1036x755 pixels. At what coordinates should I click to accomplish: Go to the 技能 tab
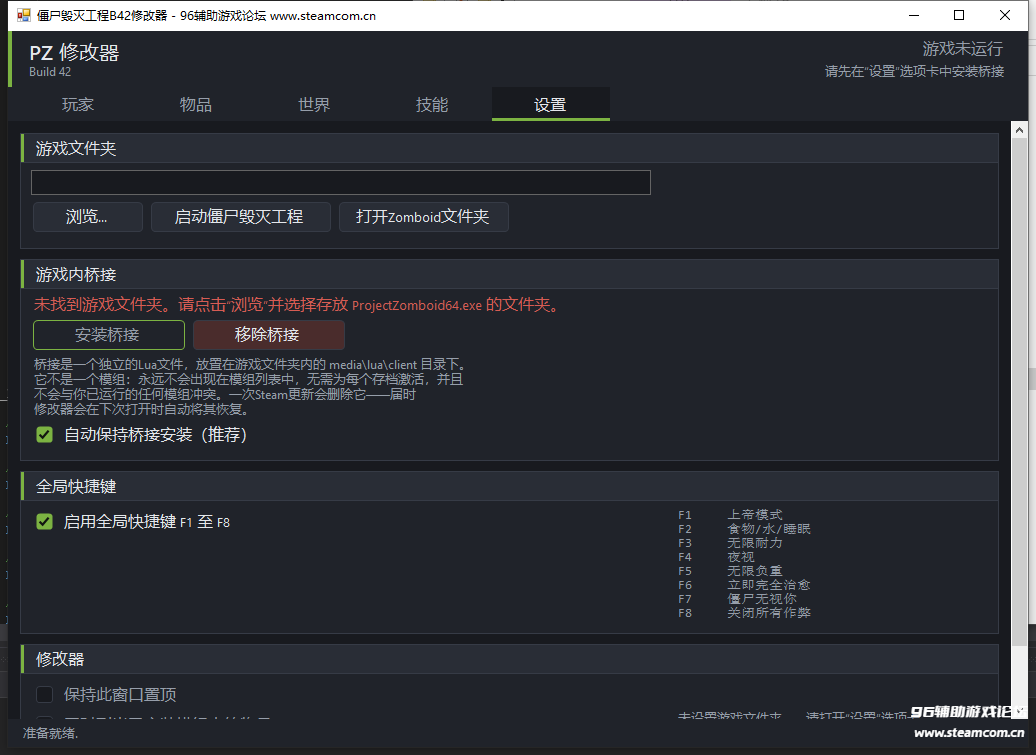click(432, 104)
